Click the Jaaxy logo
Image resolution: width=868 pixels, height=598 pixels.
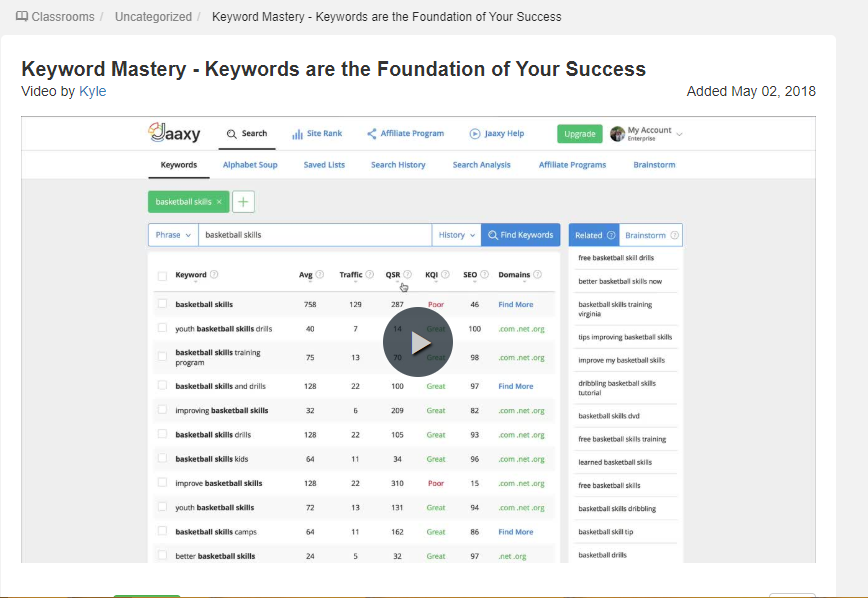click(174, 133)
